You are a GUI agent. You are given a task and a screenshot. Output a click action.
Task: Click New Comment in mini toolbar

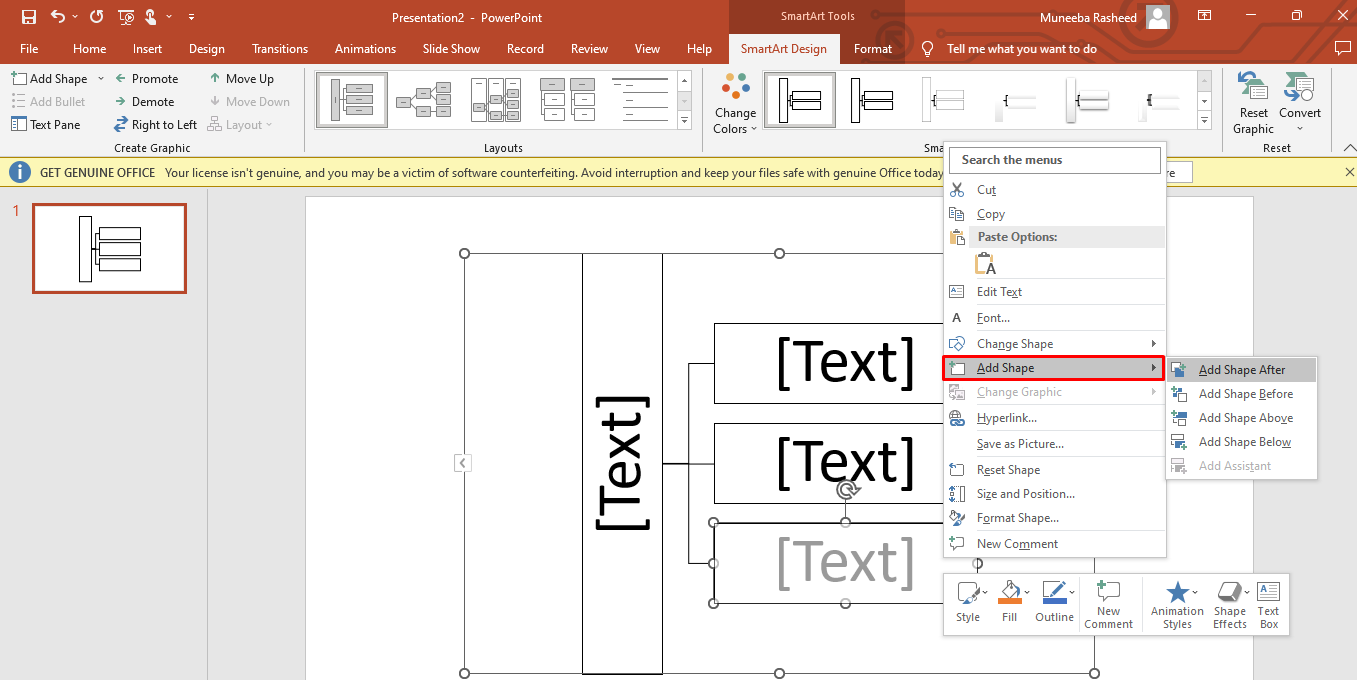pos(1108,604)
